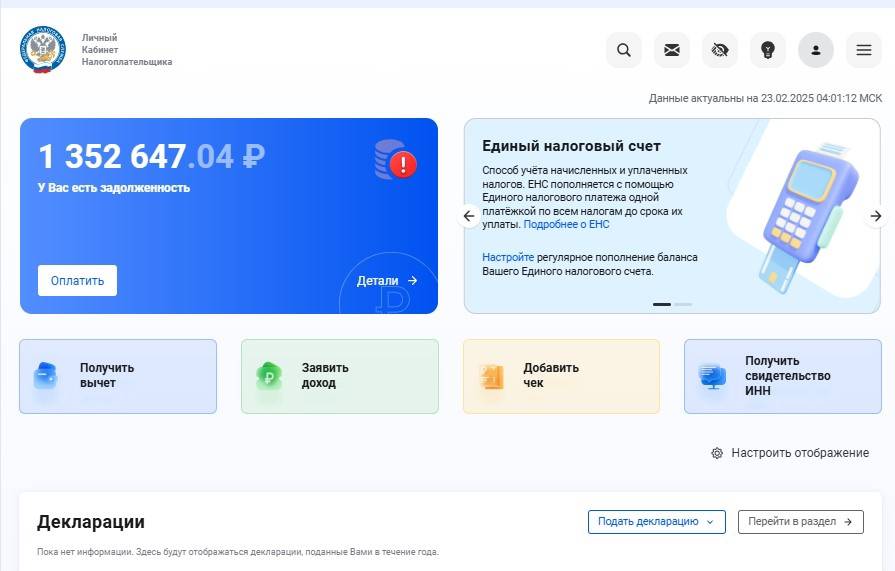Expand the Подать декларацию dropdown
Image resolution: width=895 pixels, height=571 pixels.
click(x=656, y=521)
